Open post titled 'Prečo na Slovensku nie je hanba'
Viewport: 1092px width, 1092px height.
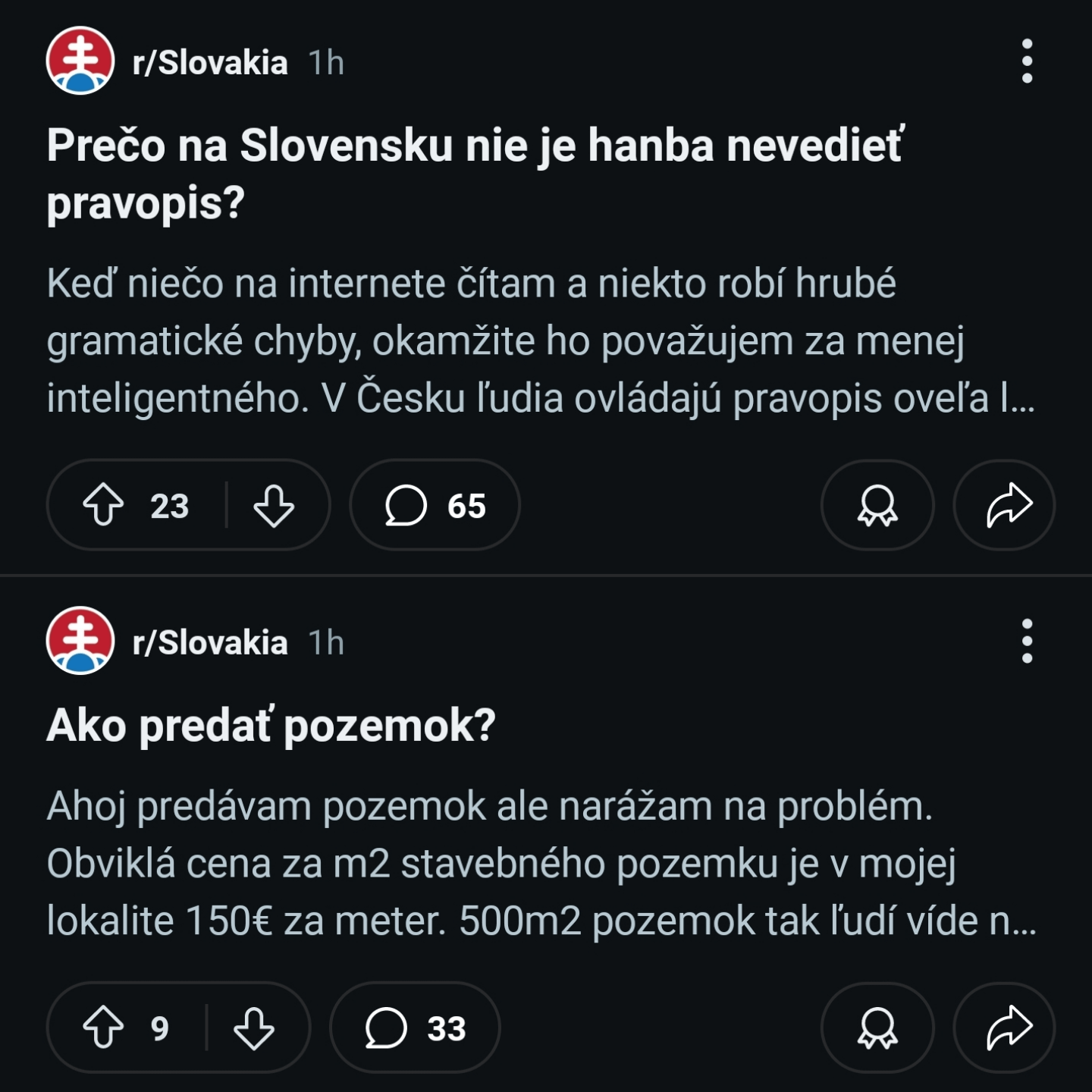coord(475,174)
